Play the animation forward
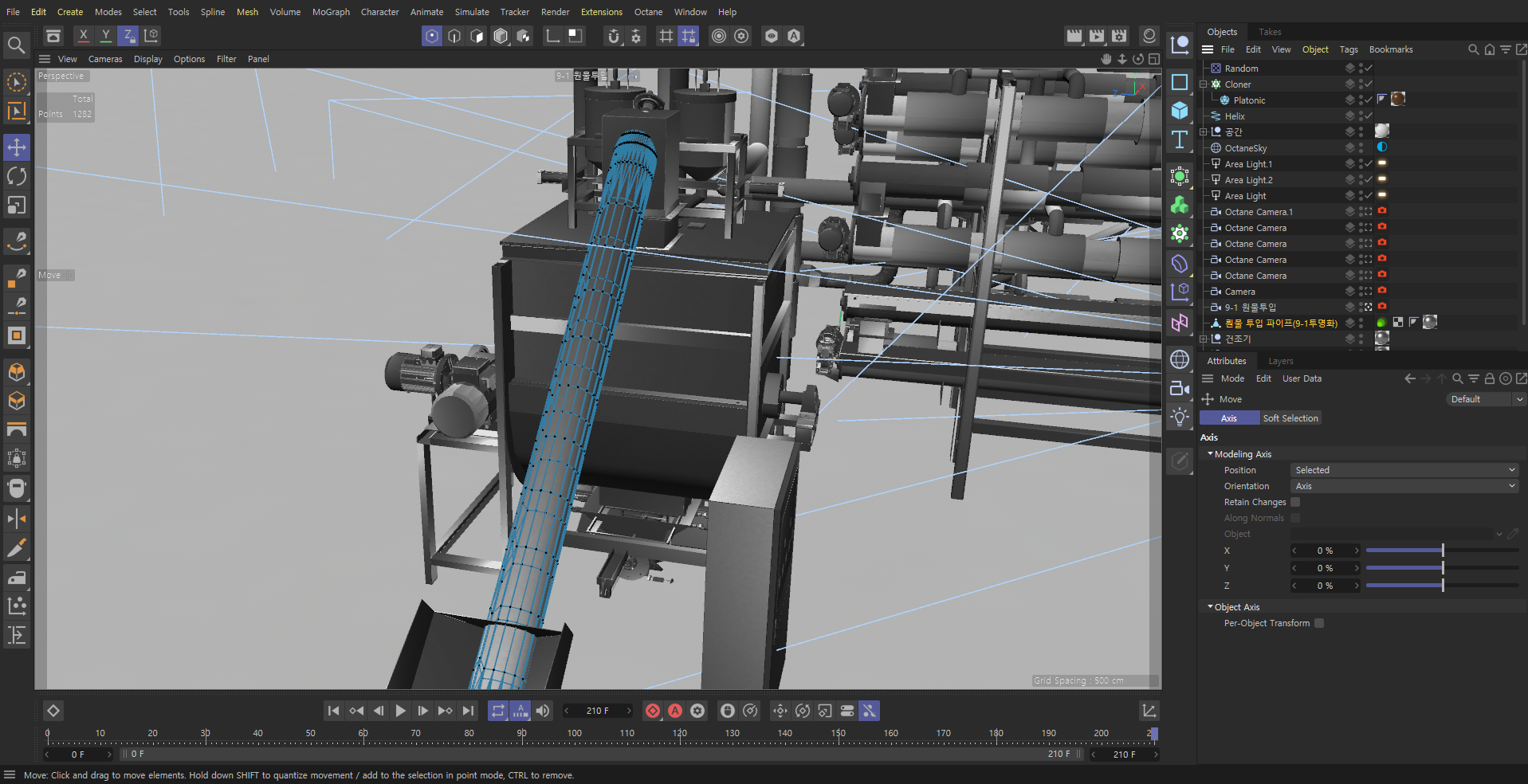 [401, 711]
